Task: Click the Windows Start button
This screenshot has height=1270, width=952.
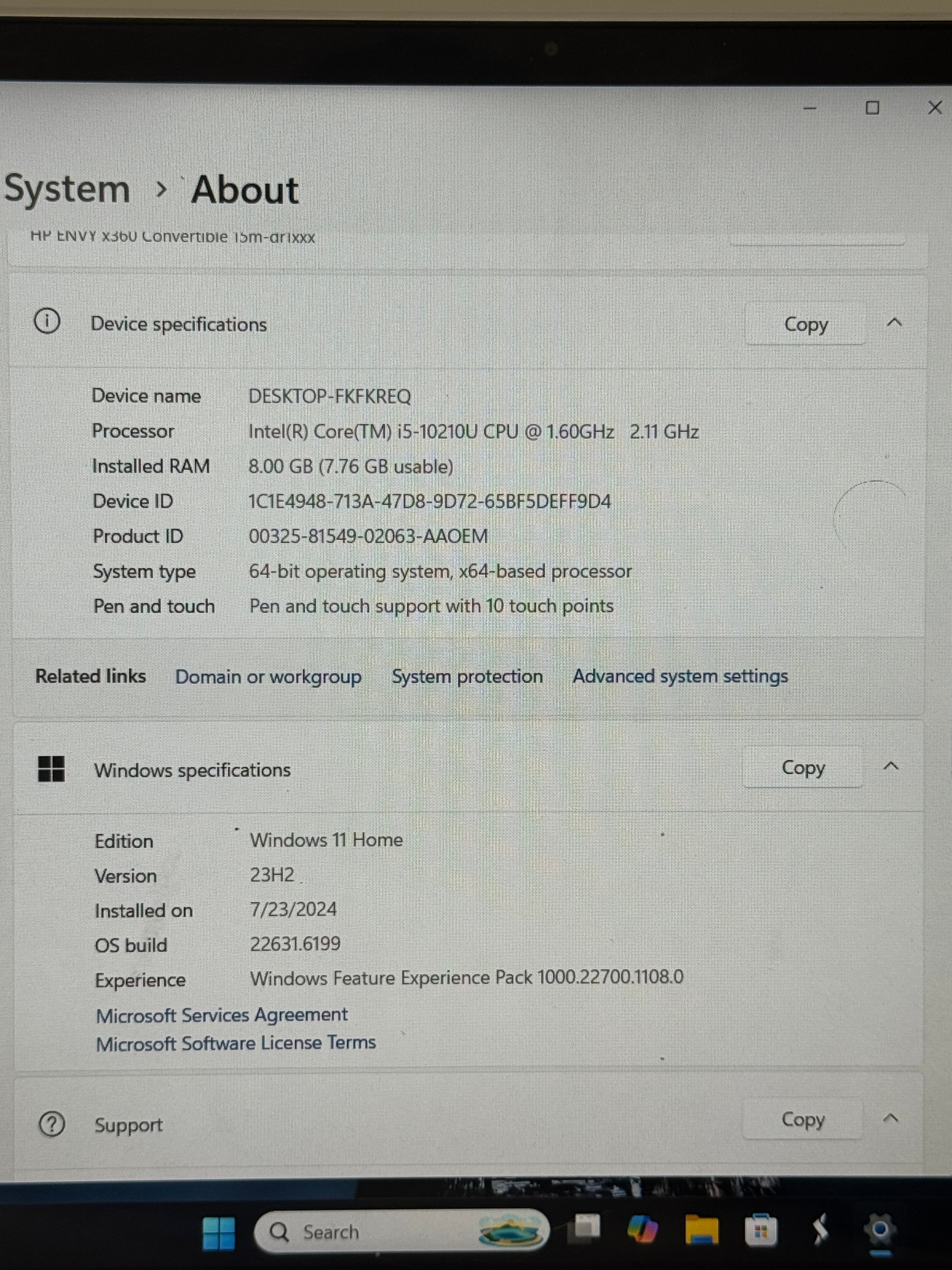Action: (x=218, y=1233)
